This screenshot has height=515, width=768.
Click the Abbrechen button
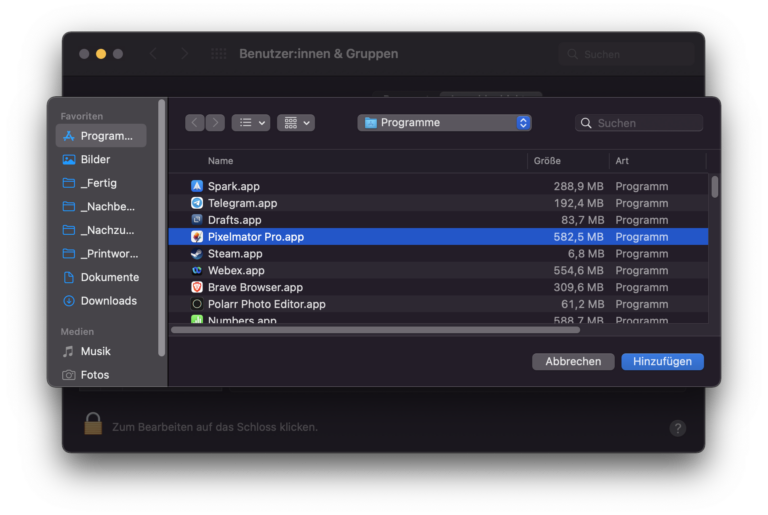point(573,362)
